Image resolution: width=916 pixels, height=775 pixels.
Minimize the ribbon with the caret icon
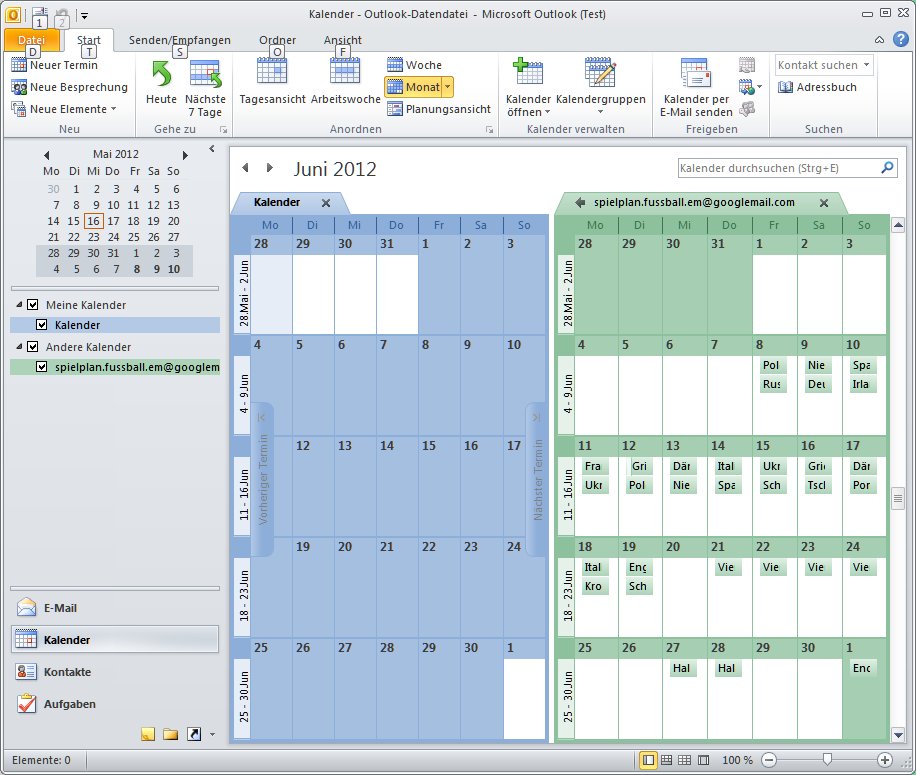click(879, 40)
